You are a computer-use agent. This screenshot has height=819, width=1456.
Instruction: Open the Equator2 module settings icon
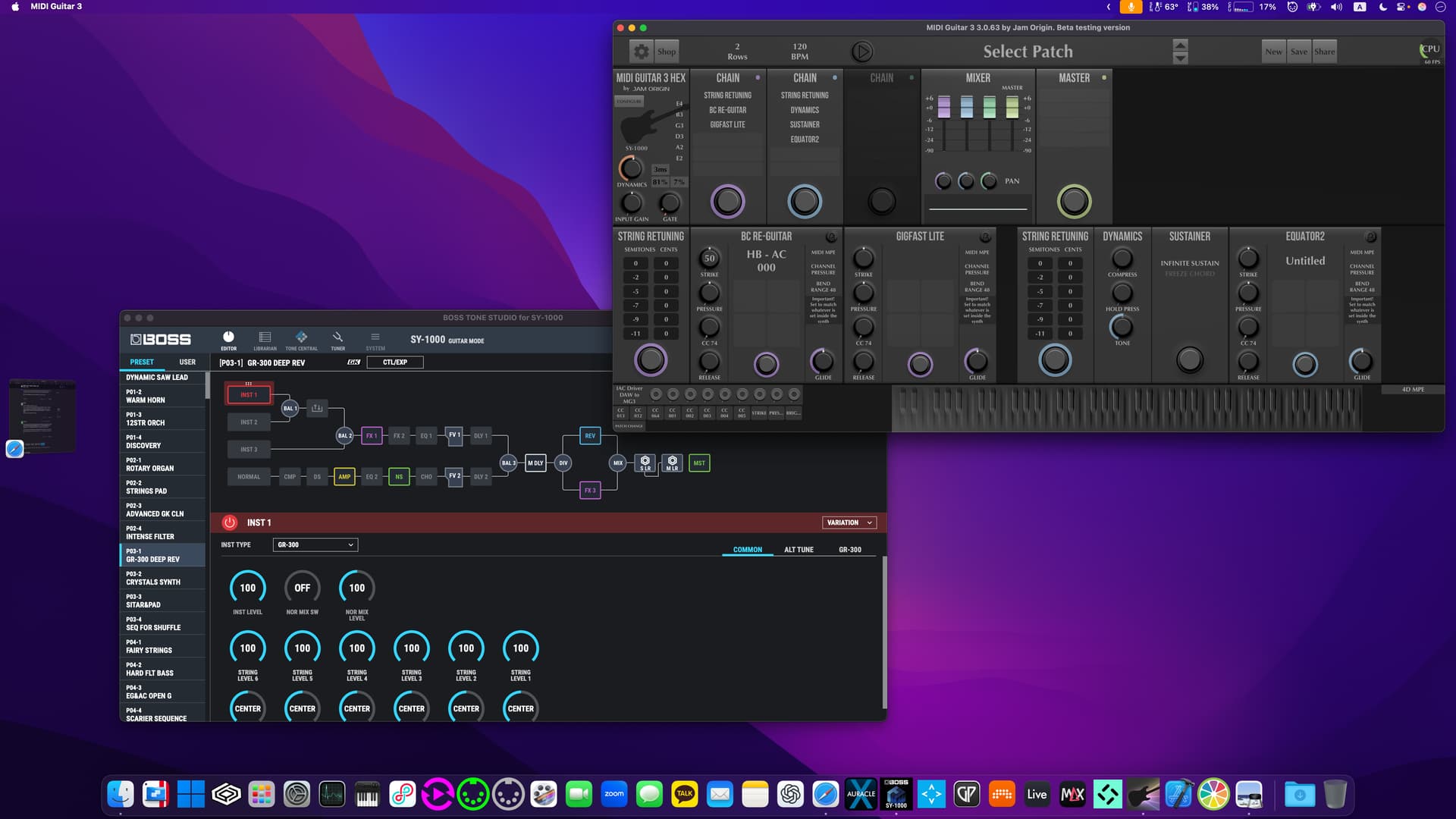point(1370,237)
